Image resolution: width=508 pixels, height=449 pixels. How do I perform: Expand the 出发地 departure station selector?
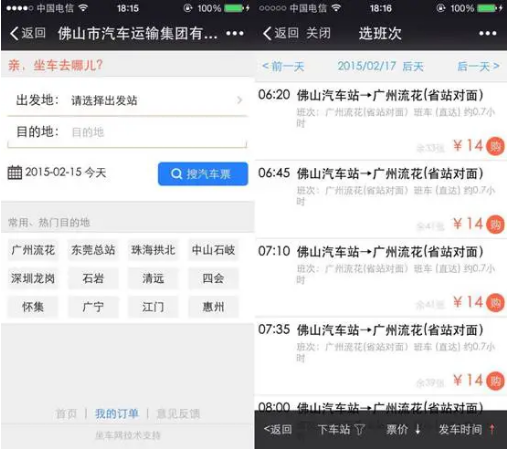[x=127, y=100]
